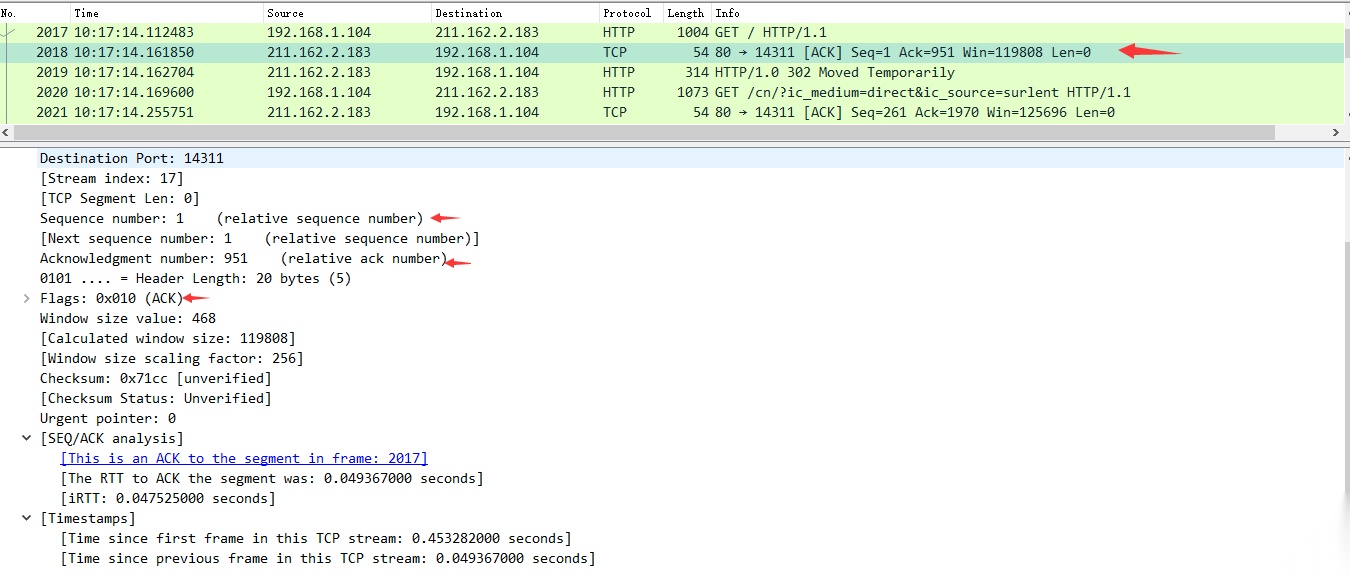
Task: Click the length 1073 cell in packet 2020
Action: coord(692,92)
